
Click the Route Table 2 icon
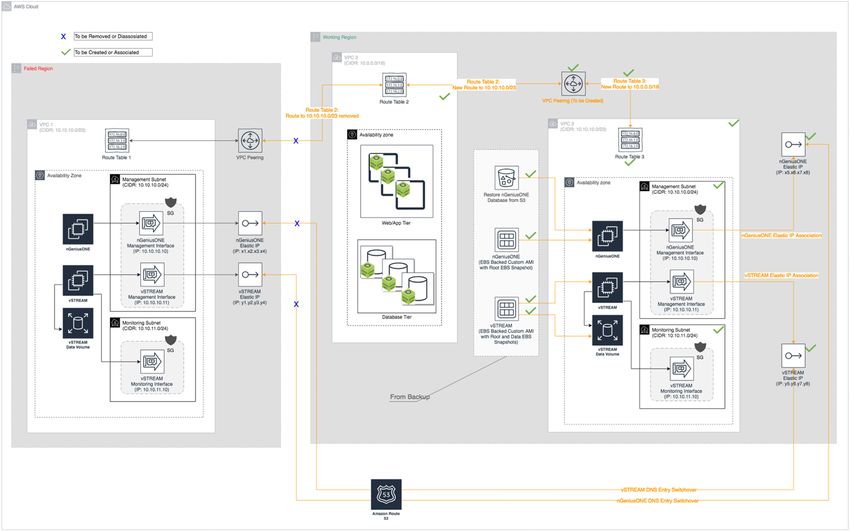394,85
